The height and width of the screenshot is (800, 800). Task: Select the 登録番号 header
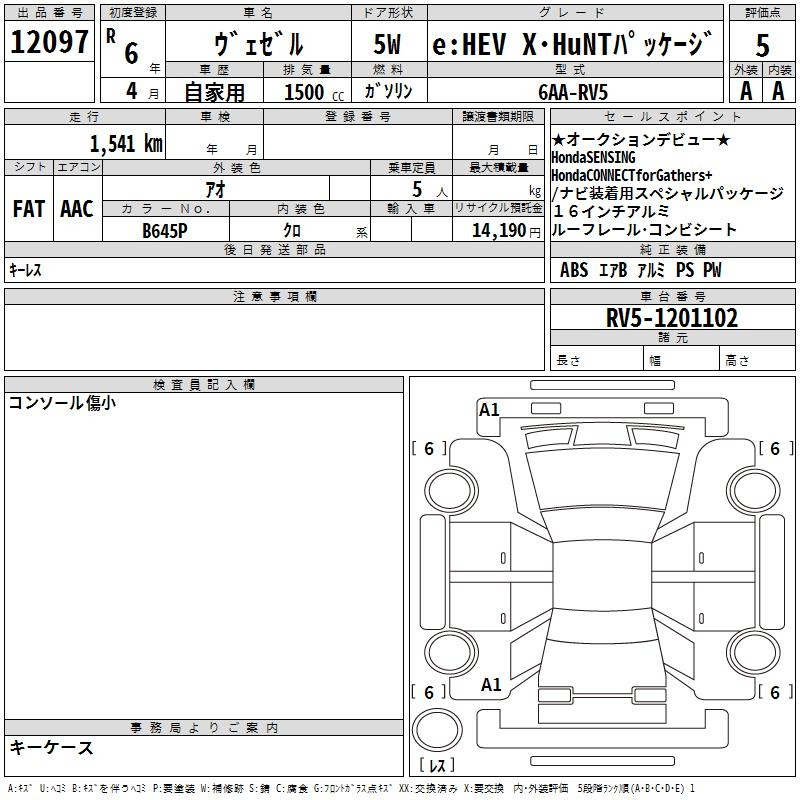tap(358, 116)
